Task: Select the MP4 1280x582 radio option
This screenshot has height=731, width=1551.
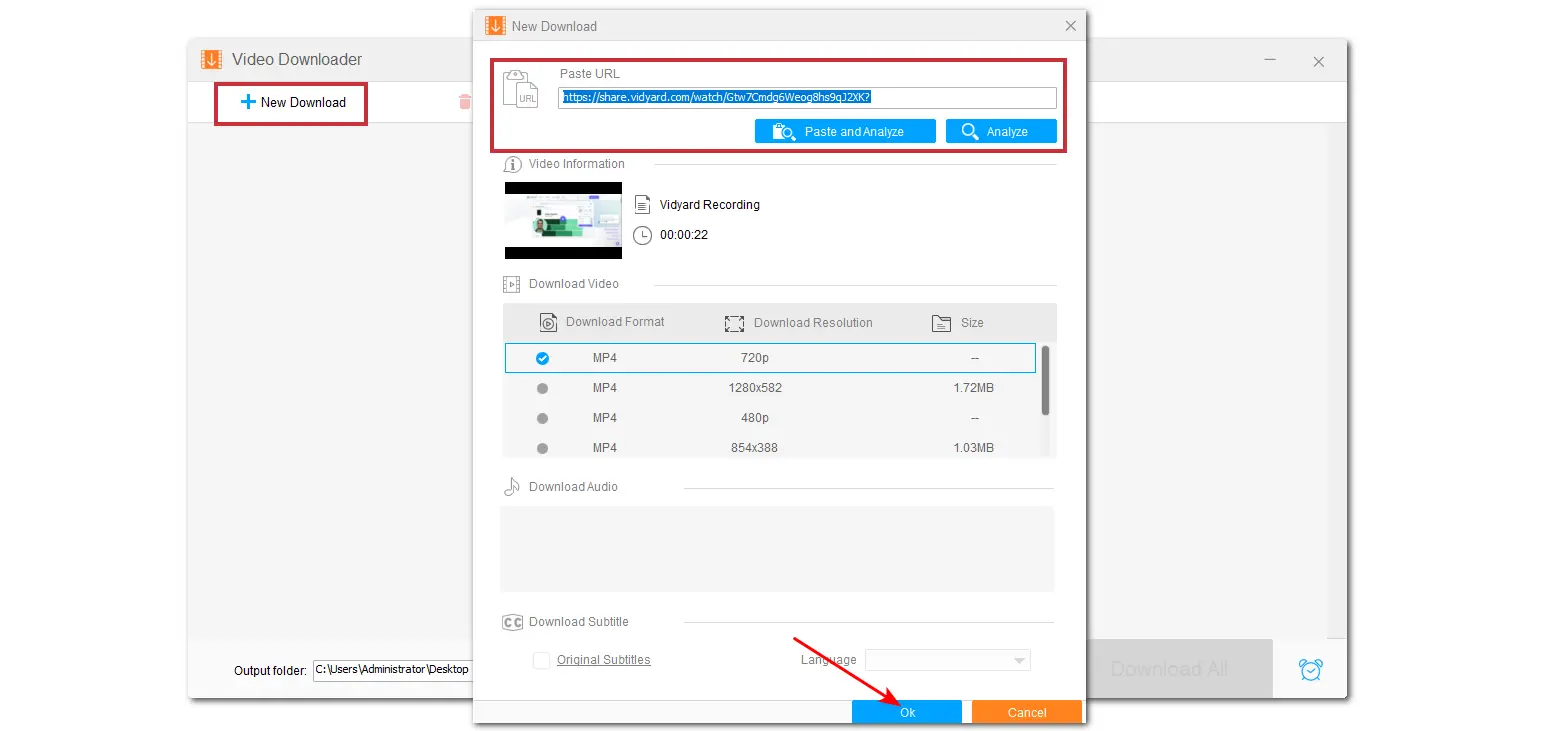Action: click(x=542, y=388)
